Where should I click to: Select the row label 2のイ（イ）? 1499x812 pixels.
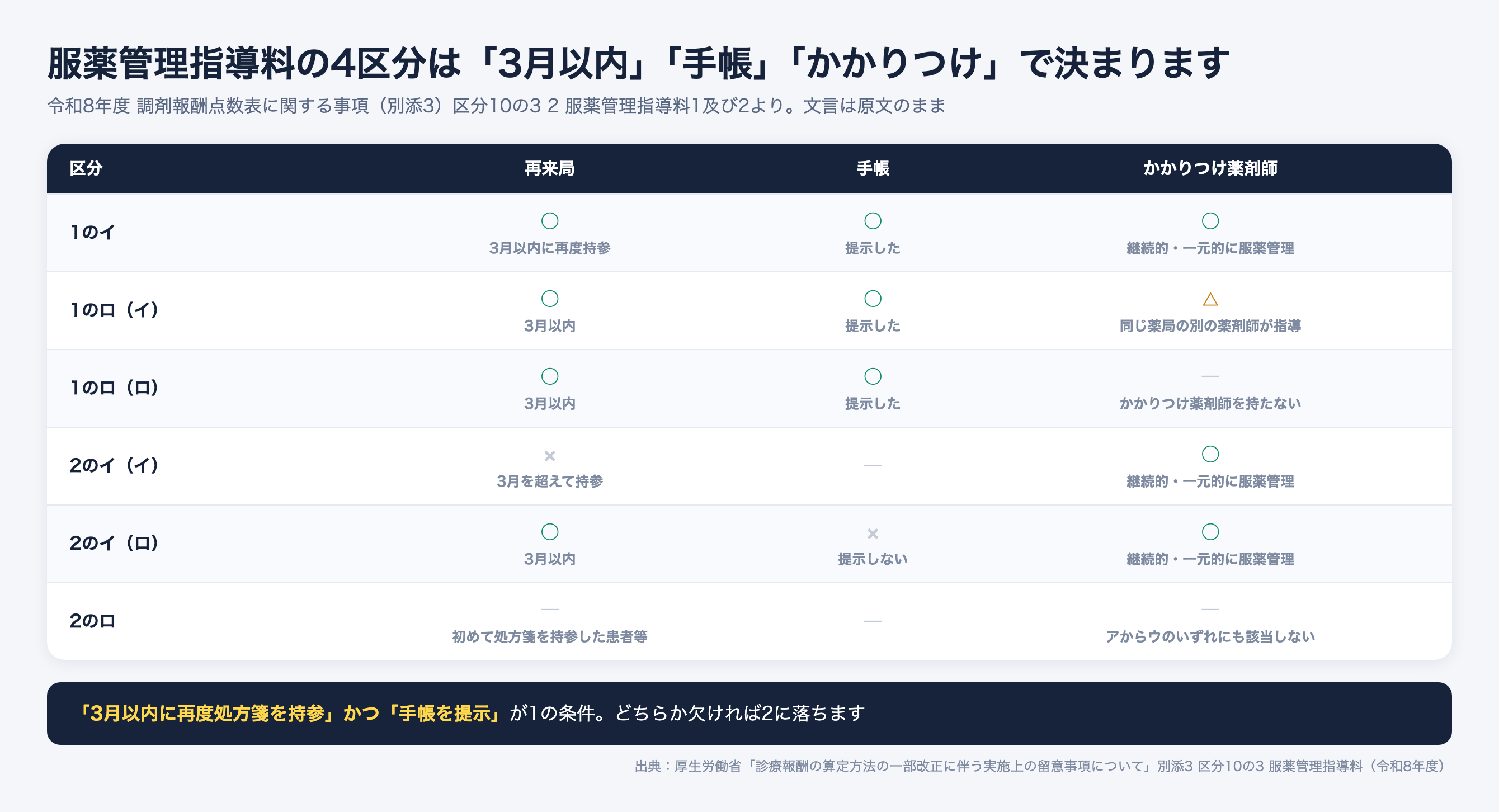coord(114,466)
